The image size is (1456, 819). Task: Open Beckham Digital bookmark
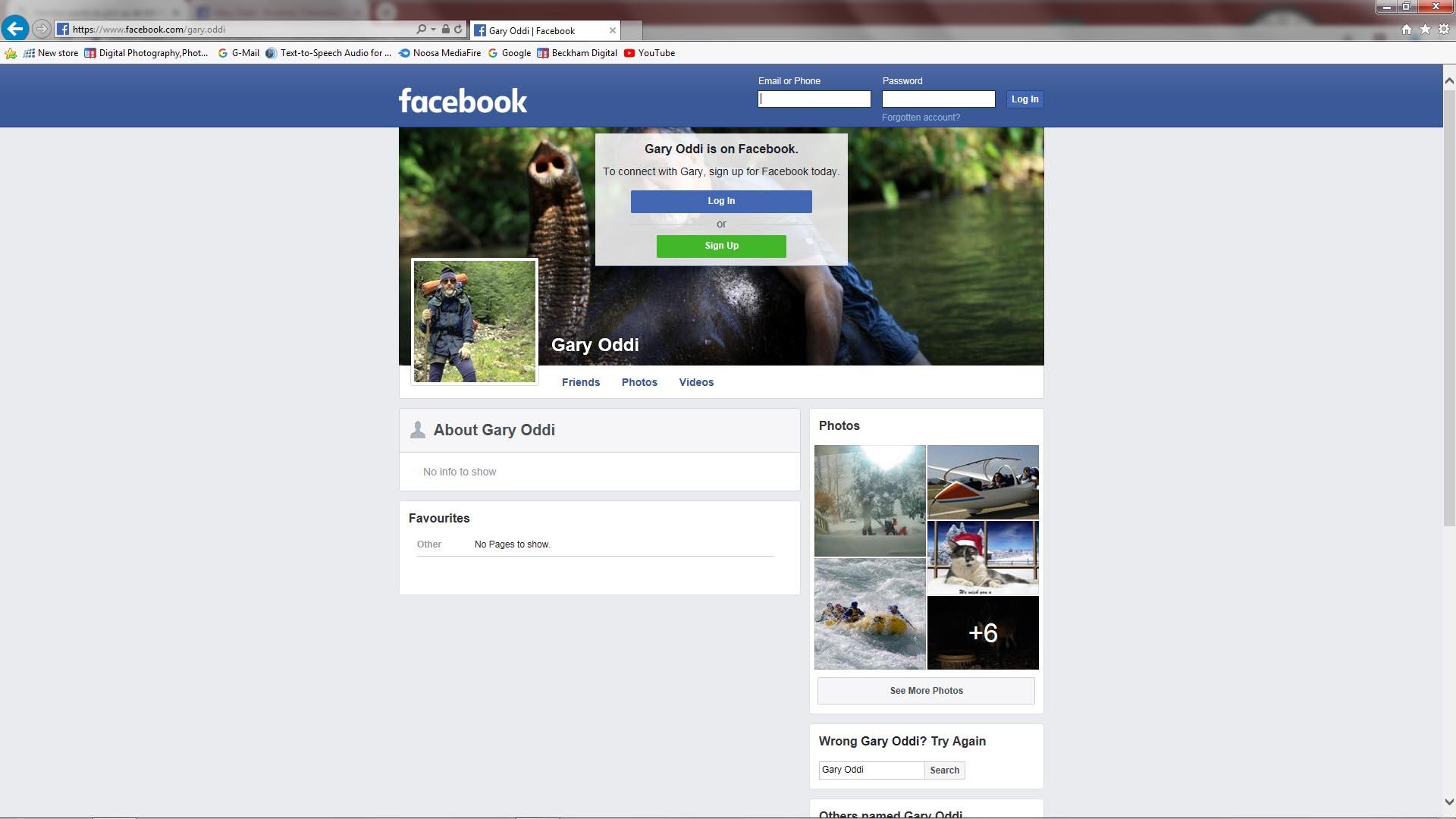[x=577, y=53]
